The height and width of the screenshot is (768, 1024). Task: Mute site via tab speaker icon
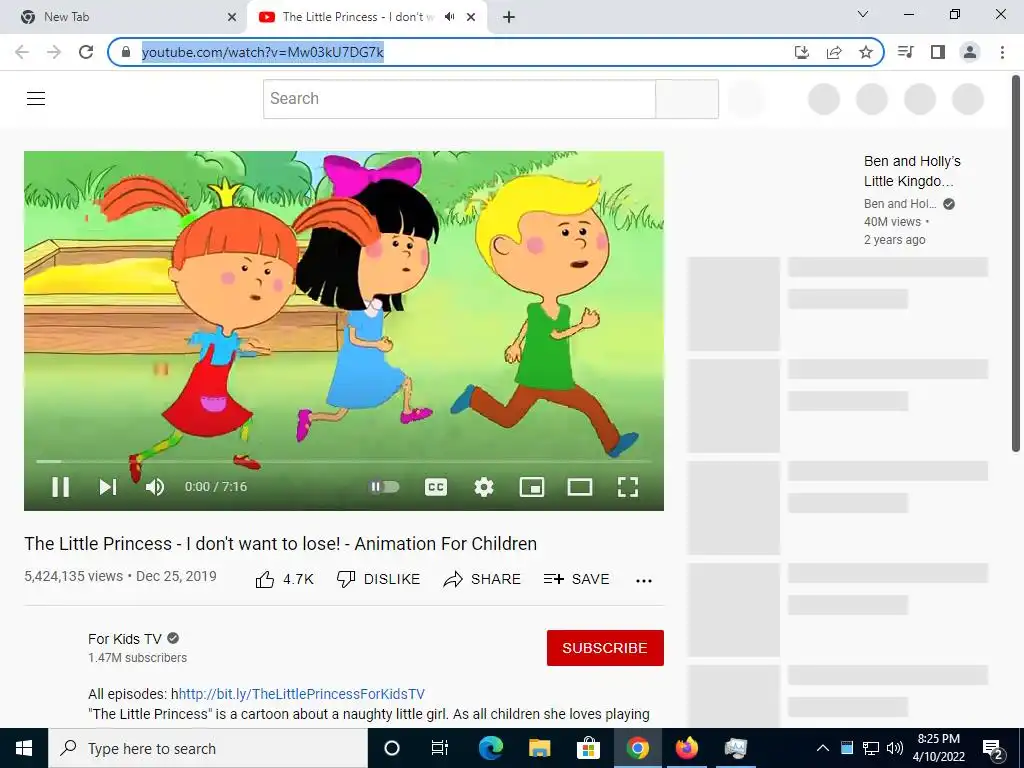(449, 17)
